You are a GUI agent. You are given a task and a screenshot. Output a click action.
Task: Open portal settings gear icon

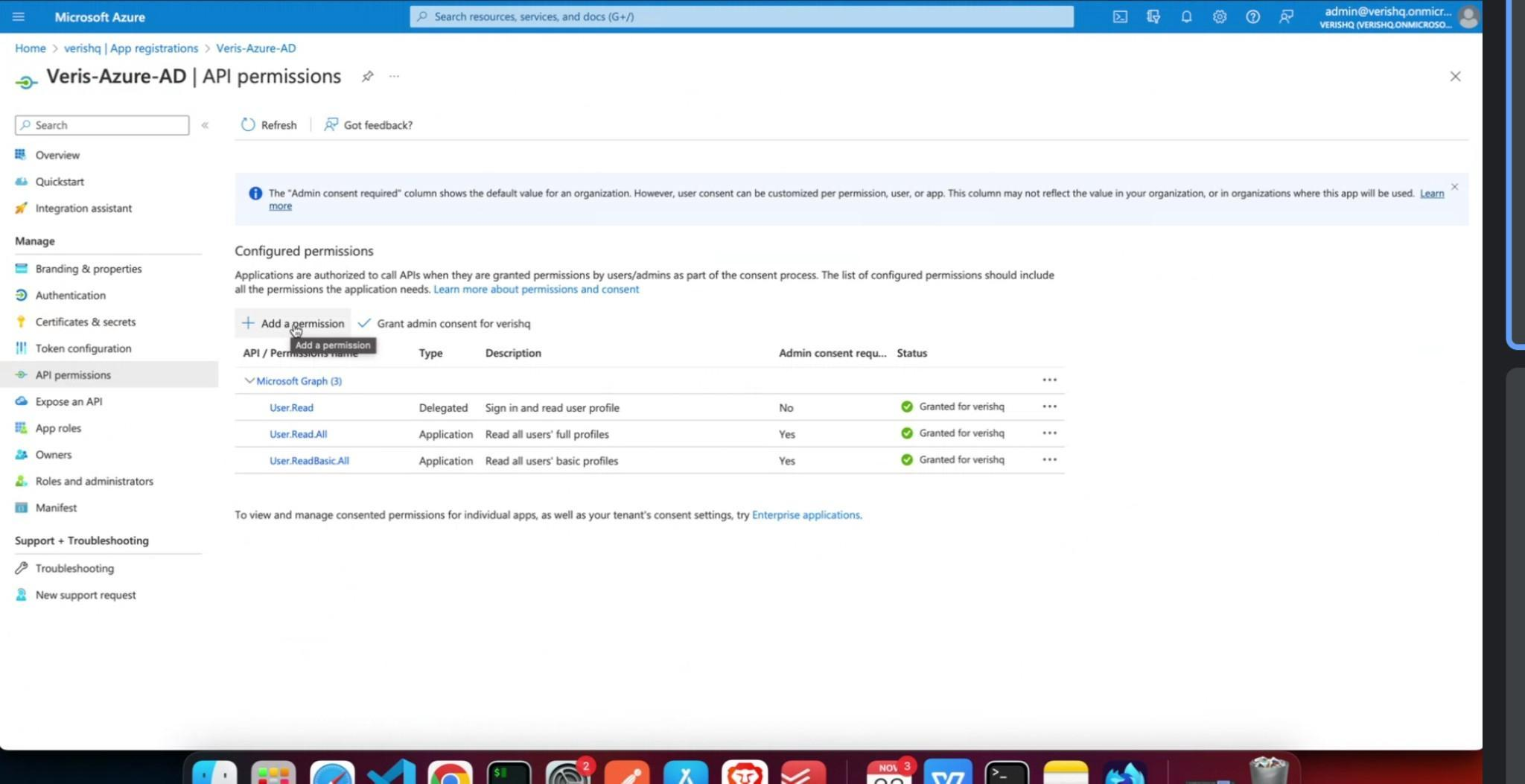[1219, 16]
